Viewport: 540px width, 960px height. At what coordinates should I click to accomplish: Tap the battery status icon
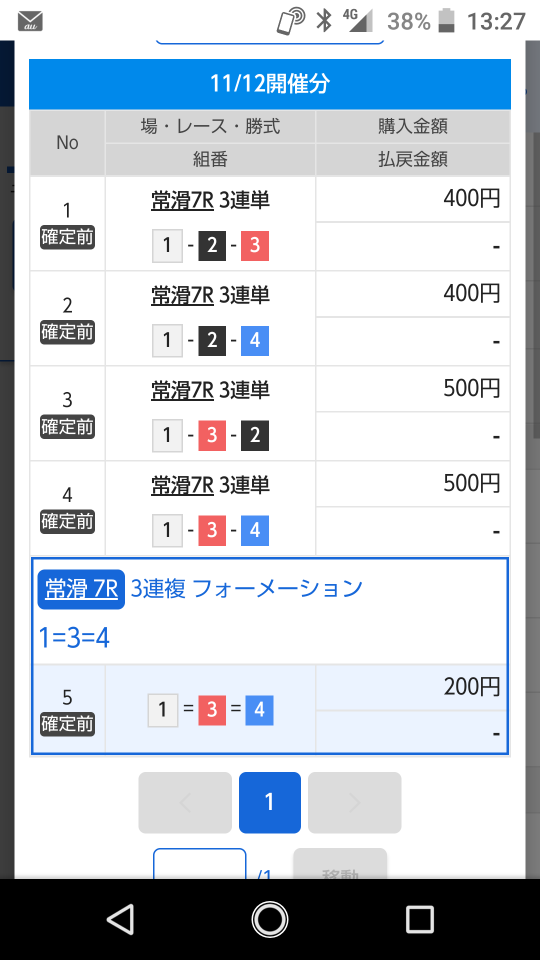point(447,21)
